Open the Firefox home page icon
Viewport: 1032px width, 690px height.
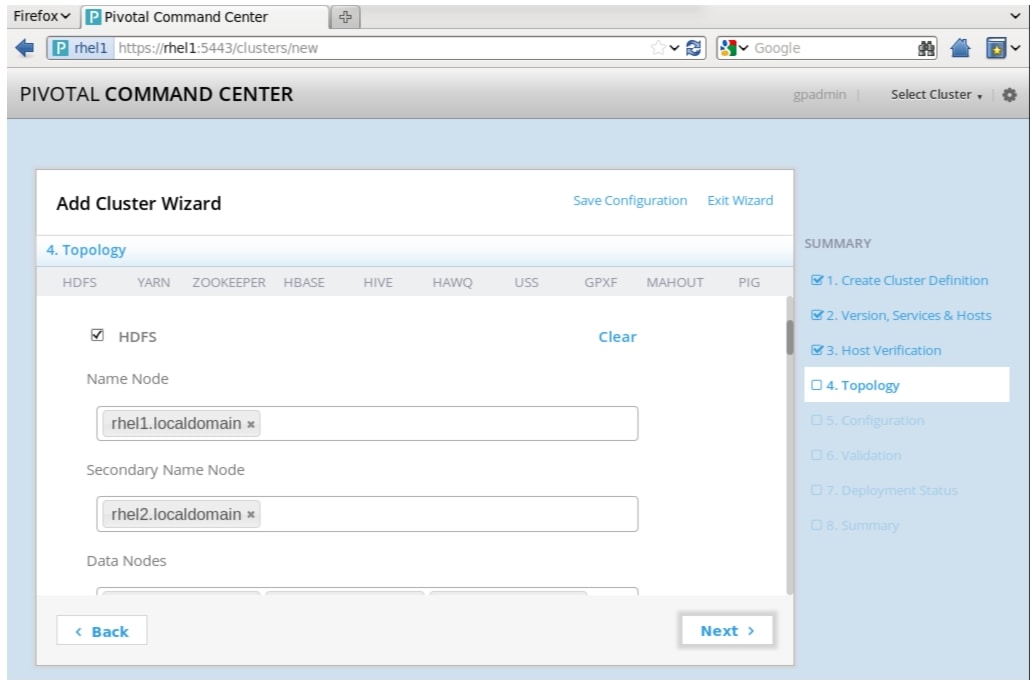[x=960, y=48]
